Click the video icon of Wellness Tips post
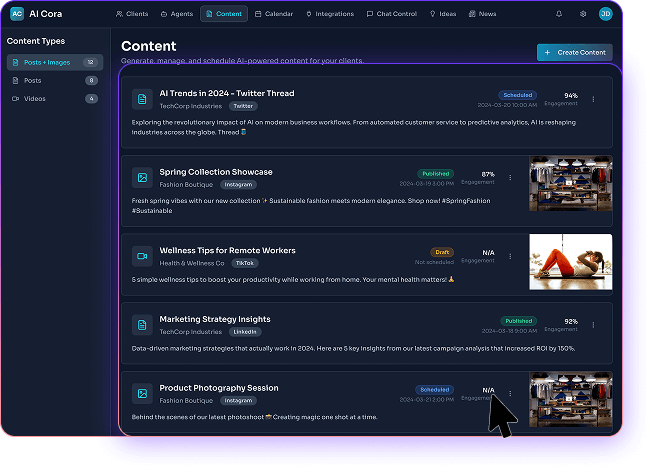Image resolution: width=653 pixels, height=471 pixels. [x=142, y=256]
